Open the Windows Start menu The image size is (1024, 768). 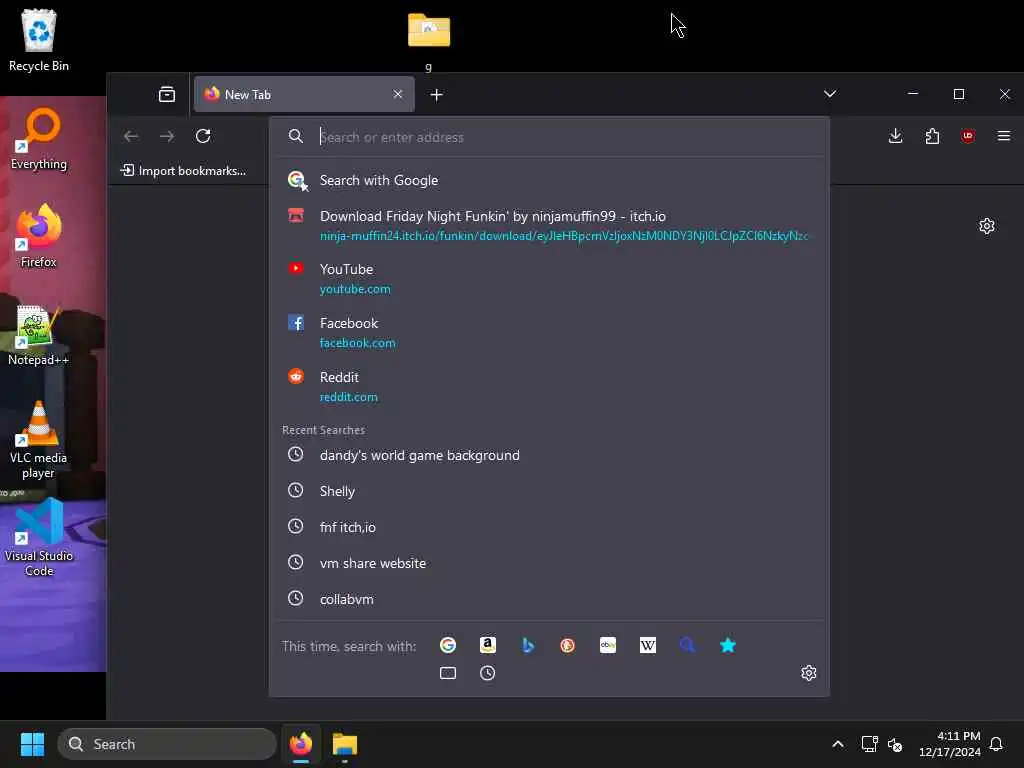point(32,744)
